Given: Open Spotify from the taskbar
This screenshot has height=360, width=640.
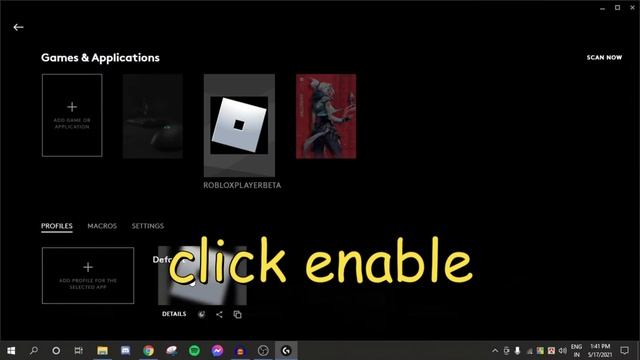Looking at the screenshot, I should point(194,350).
